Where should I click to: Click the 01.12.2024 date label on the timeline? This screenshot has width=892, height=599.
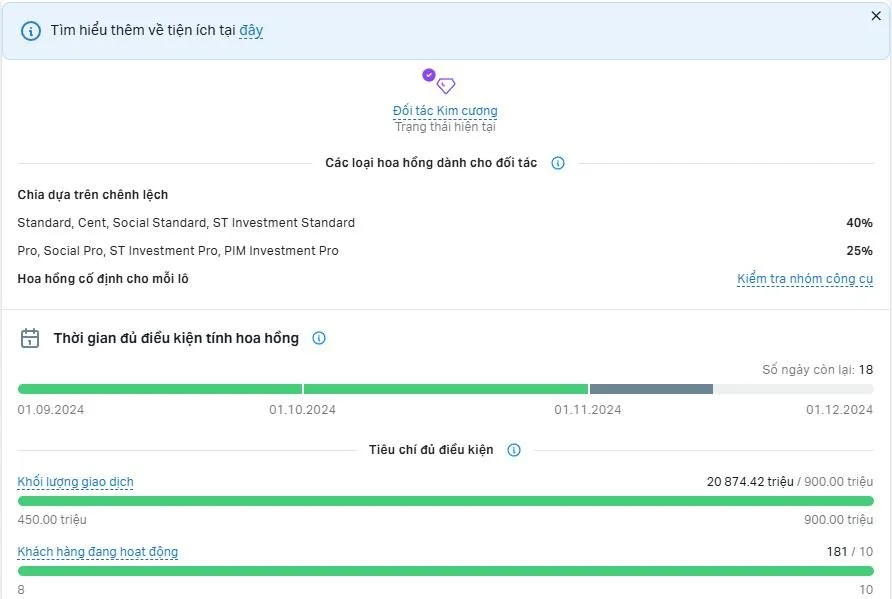coord(841,409)
